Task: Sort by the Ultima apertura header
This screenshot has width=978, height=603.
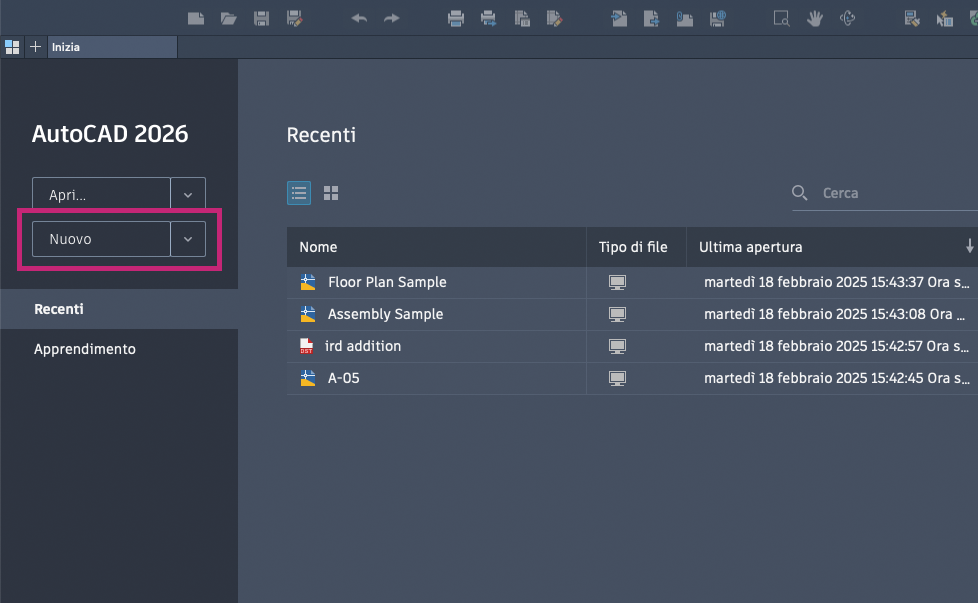Action: tap(750, 247)
